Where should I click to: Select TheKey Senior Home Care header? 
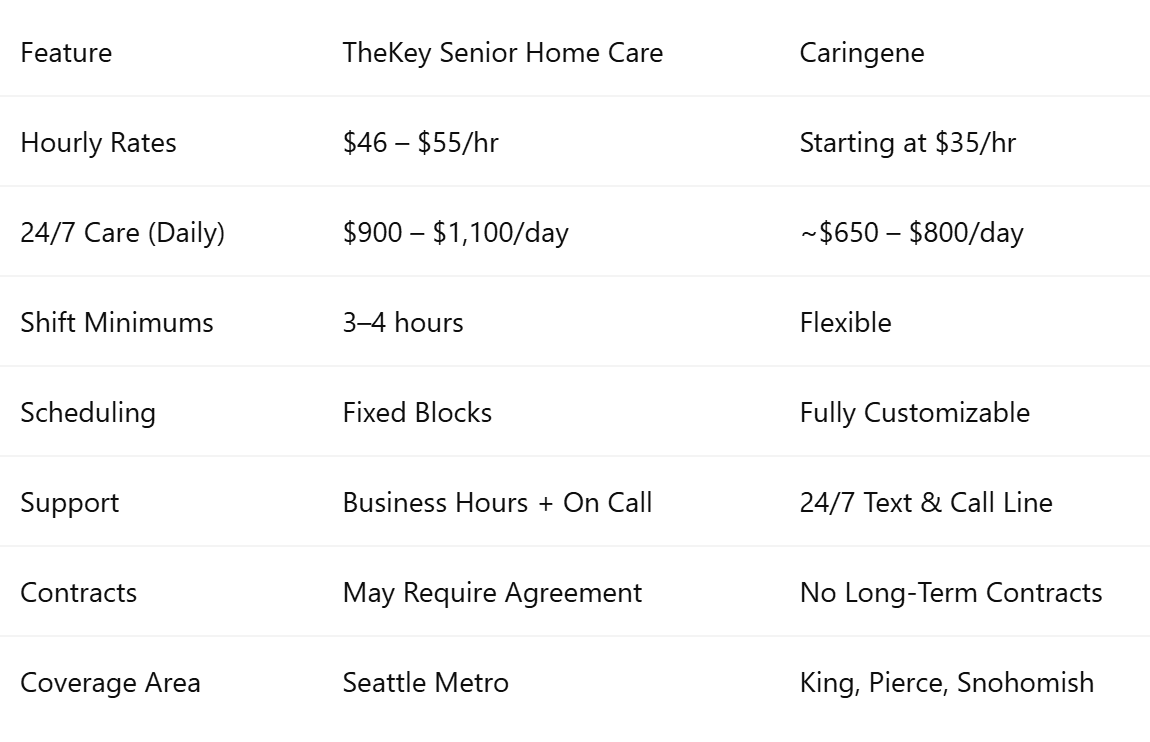(x=502, y=53)
